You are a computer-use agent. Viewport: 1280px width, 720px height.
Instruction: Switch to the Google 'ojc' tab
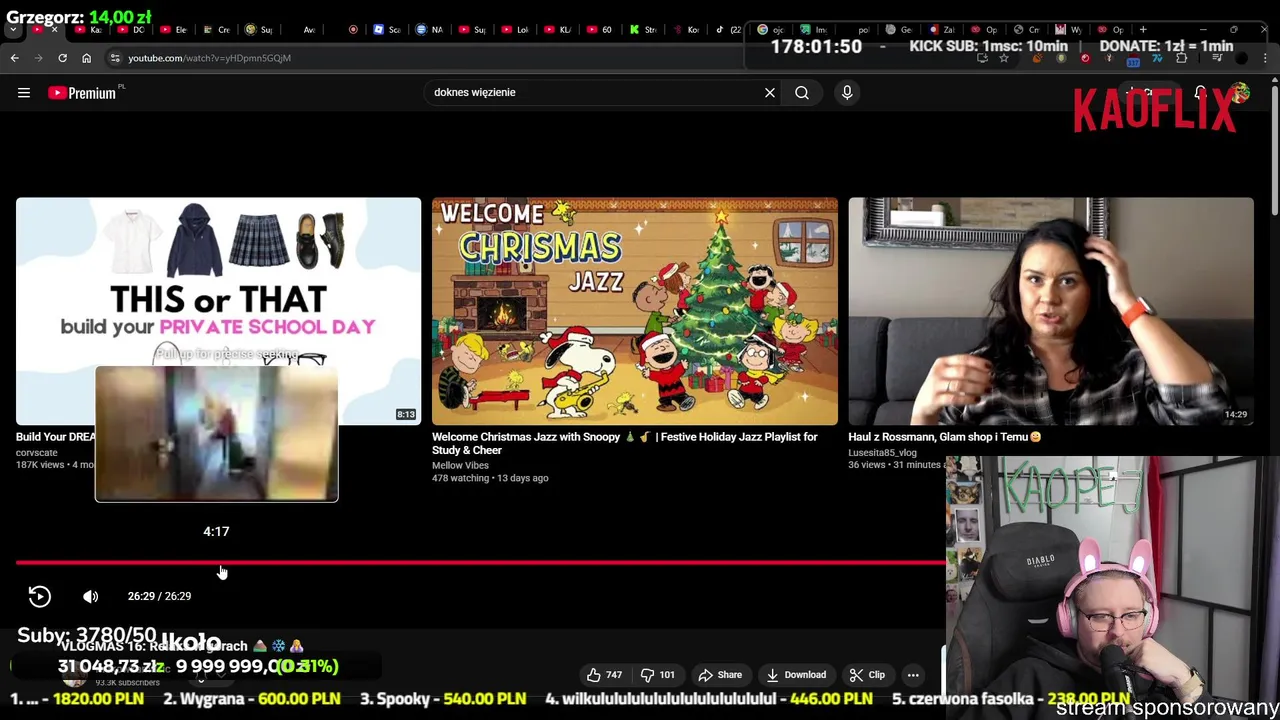[771, 29]
